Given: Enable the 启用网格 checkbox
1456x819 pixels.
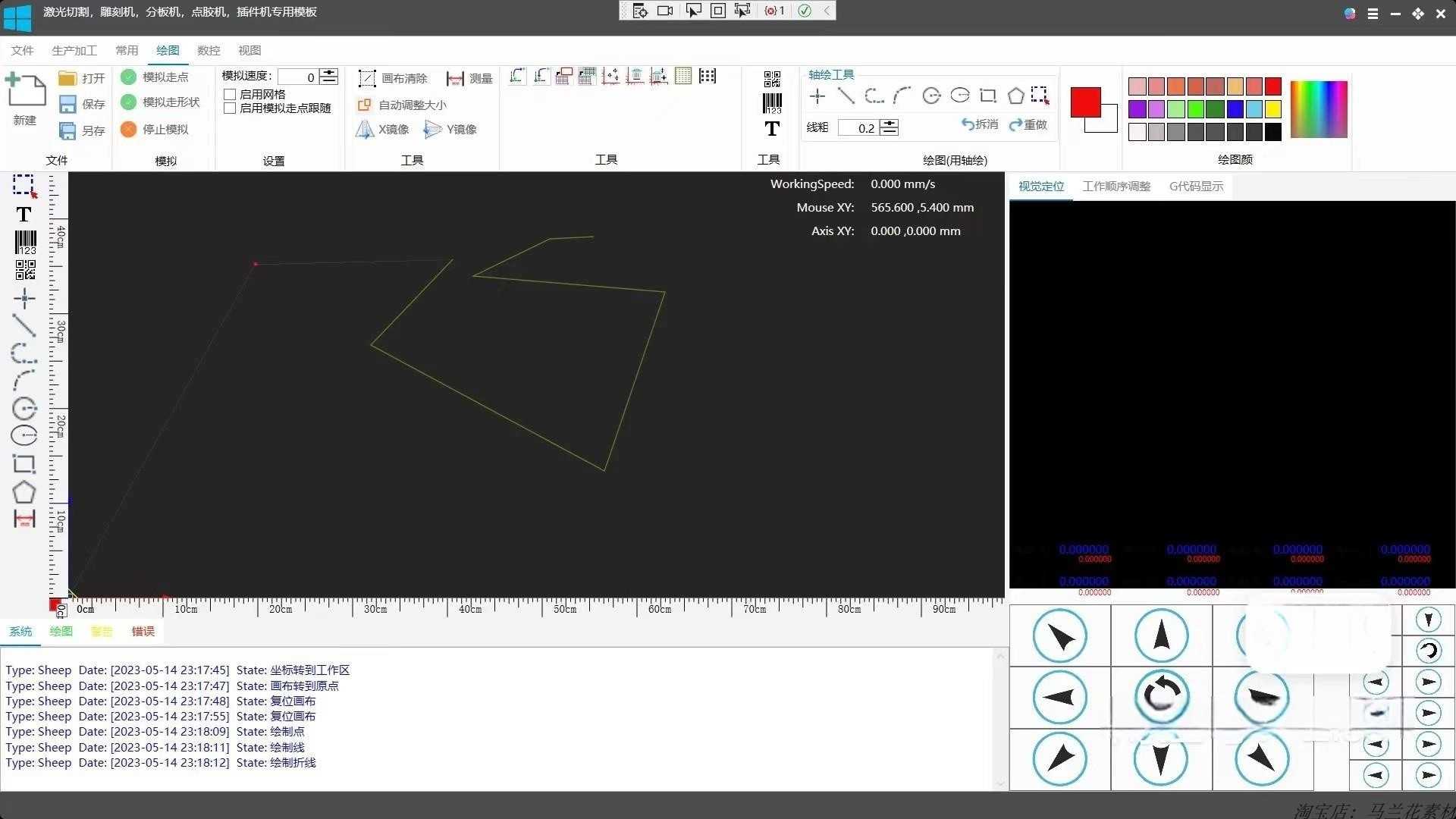Looking at the screenshot, I should (230, 94).
